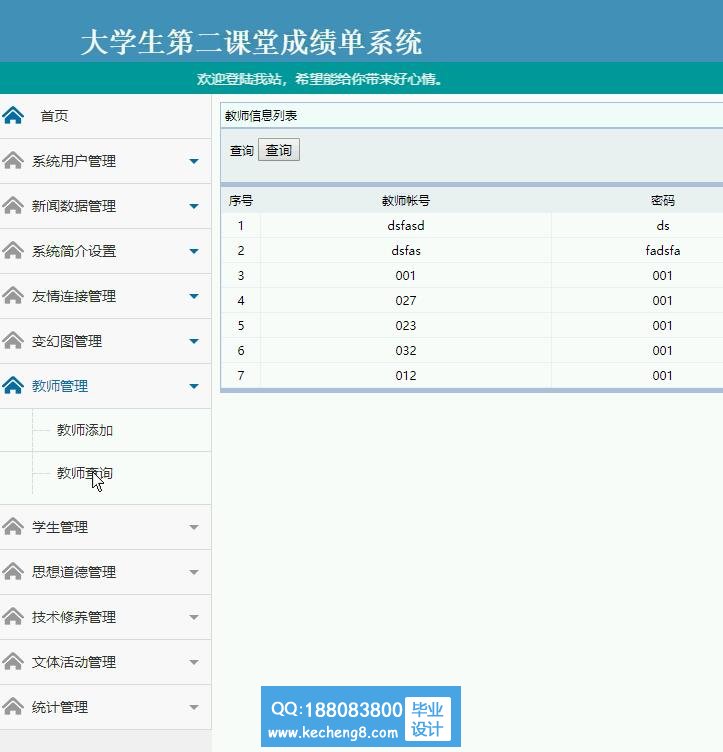Select teacher account 012 cell
Image resolution: width=723 pixels, height=752 pixels.
click(x=406, y=376)
